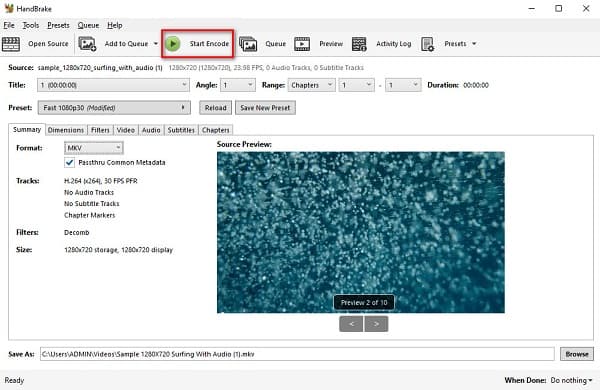This screenshot has height=390, width=600.
Task: Switch to the Subtitles tab
Action: point(181,130)
